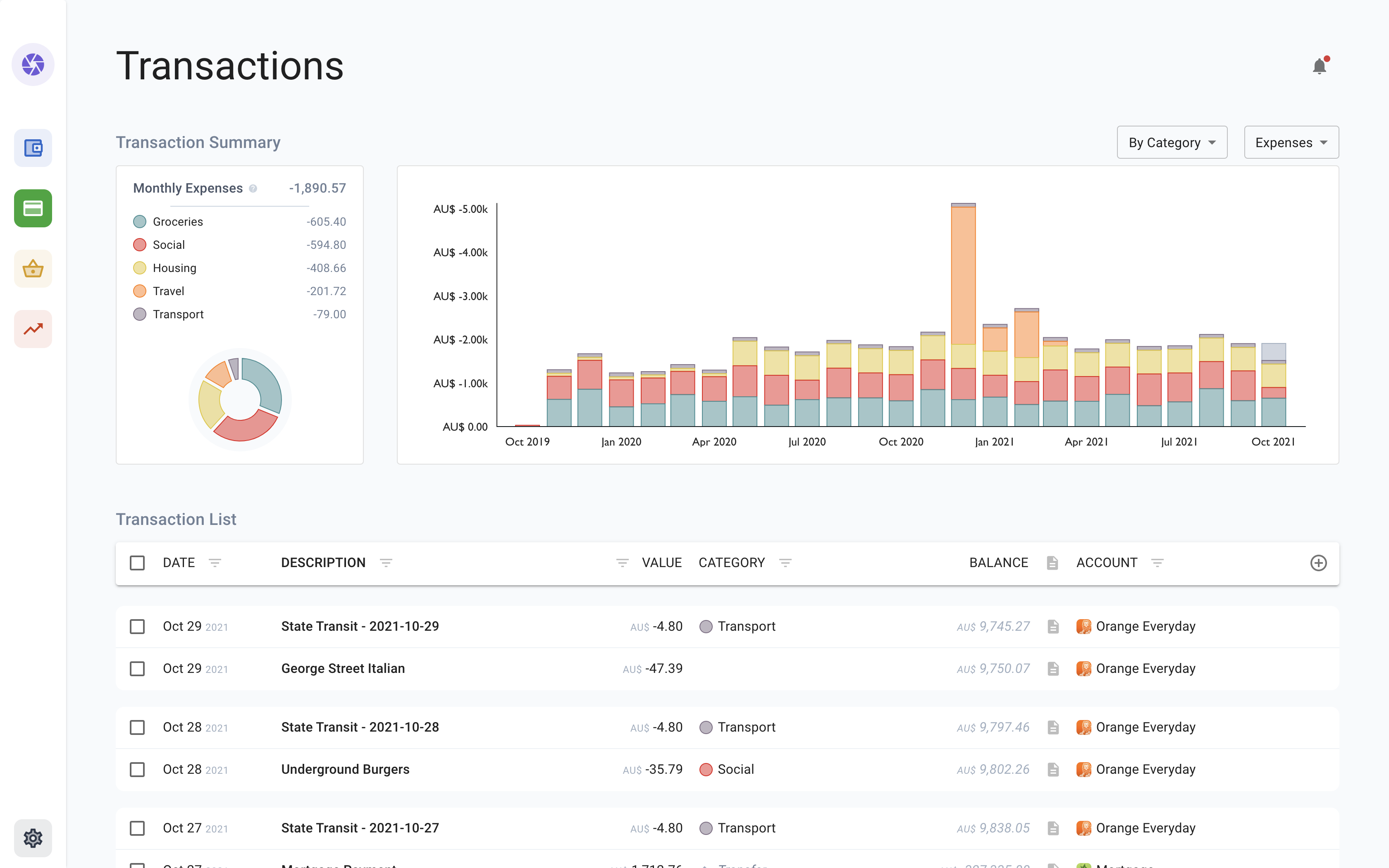The height and width of the screenshot is (868, 1389).
Task: Open the shopping basket sidebar icon
Action: (x=33, y=269)
